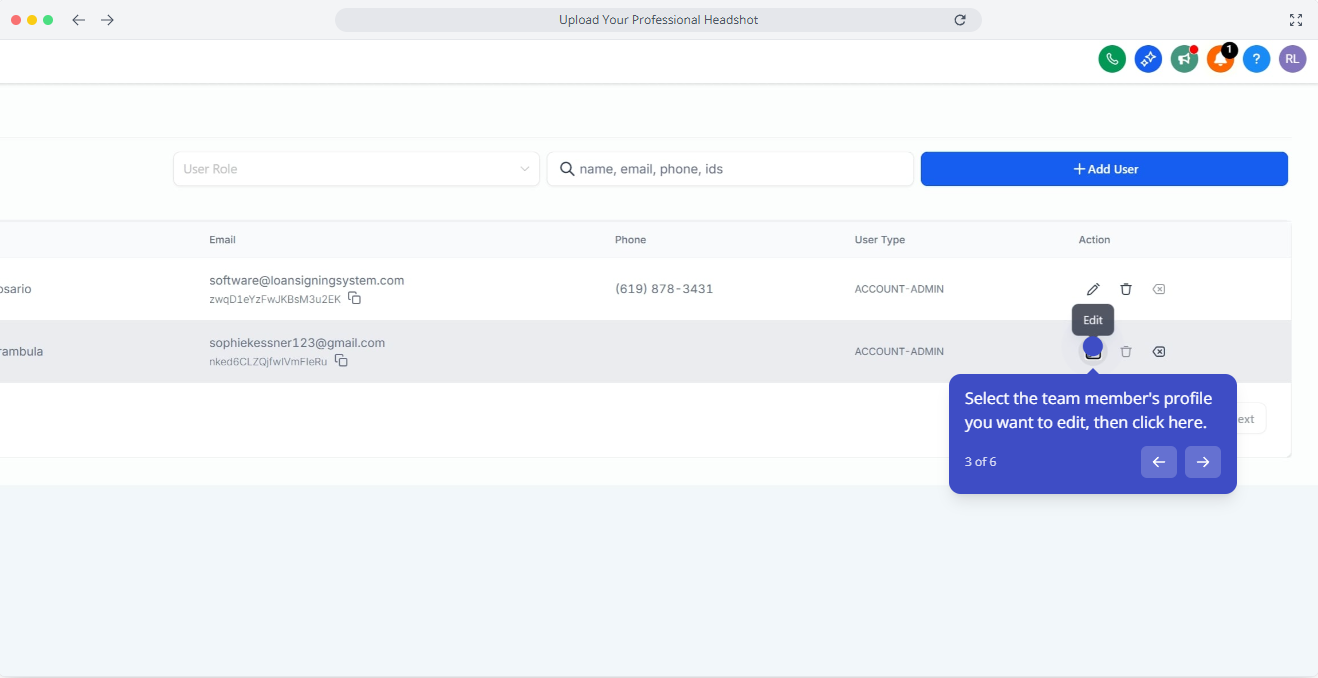
Task: Reload the page with refresh icon
Action: click(x=960, y=20)
